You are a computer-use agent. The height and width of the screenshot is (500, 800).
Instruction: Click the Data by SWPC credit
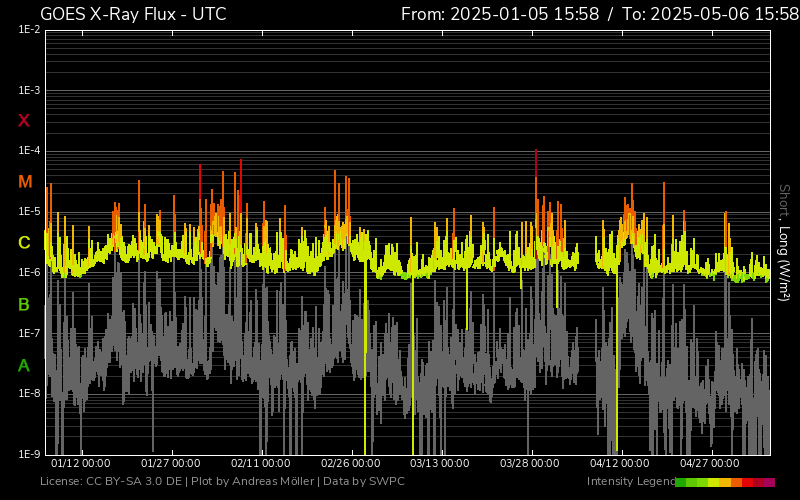coord(364,481)
